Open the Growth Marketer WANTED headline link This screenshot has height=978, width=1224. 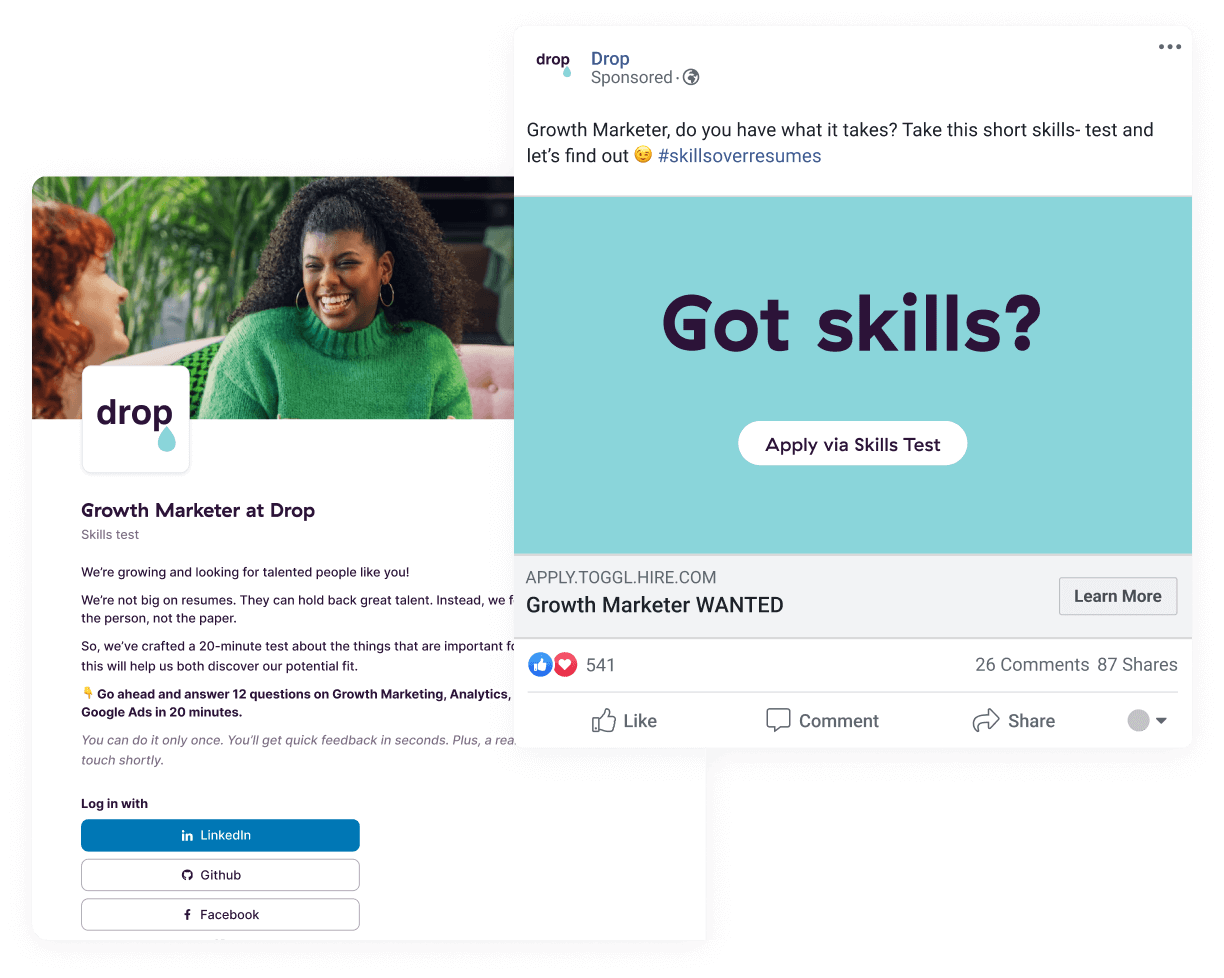pos(655,605)
